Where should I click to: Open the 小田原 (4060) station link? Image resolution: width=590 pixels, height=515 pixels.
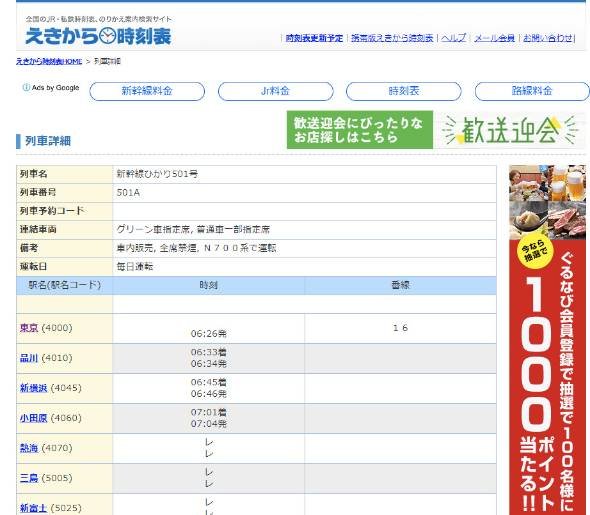pos(33,418)
